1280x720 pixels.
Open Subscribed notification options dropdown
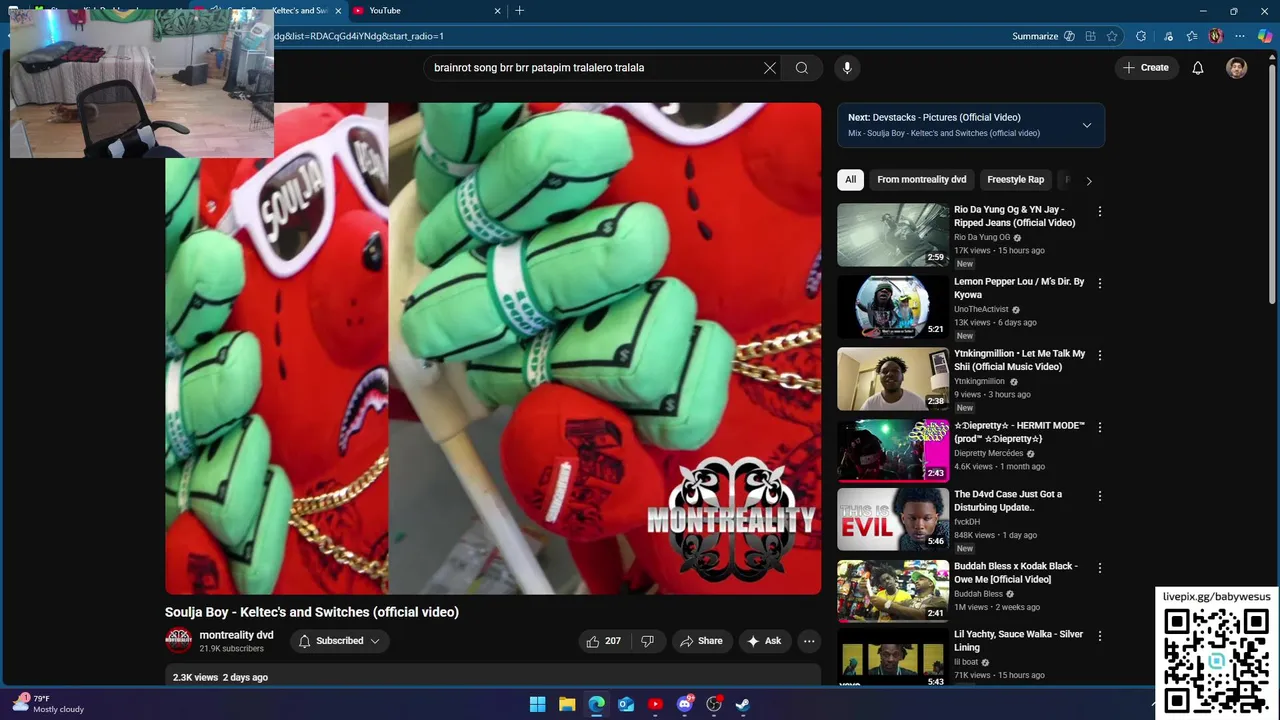click(x=340, y=641)
